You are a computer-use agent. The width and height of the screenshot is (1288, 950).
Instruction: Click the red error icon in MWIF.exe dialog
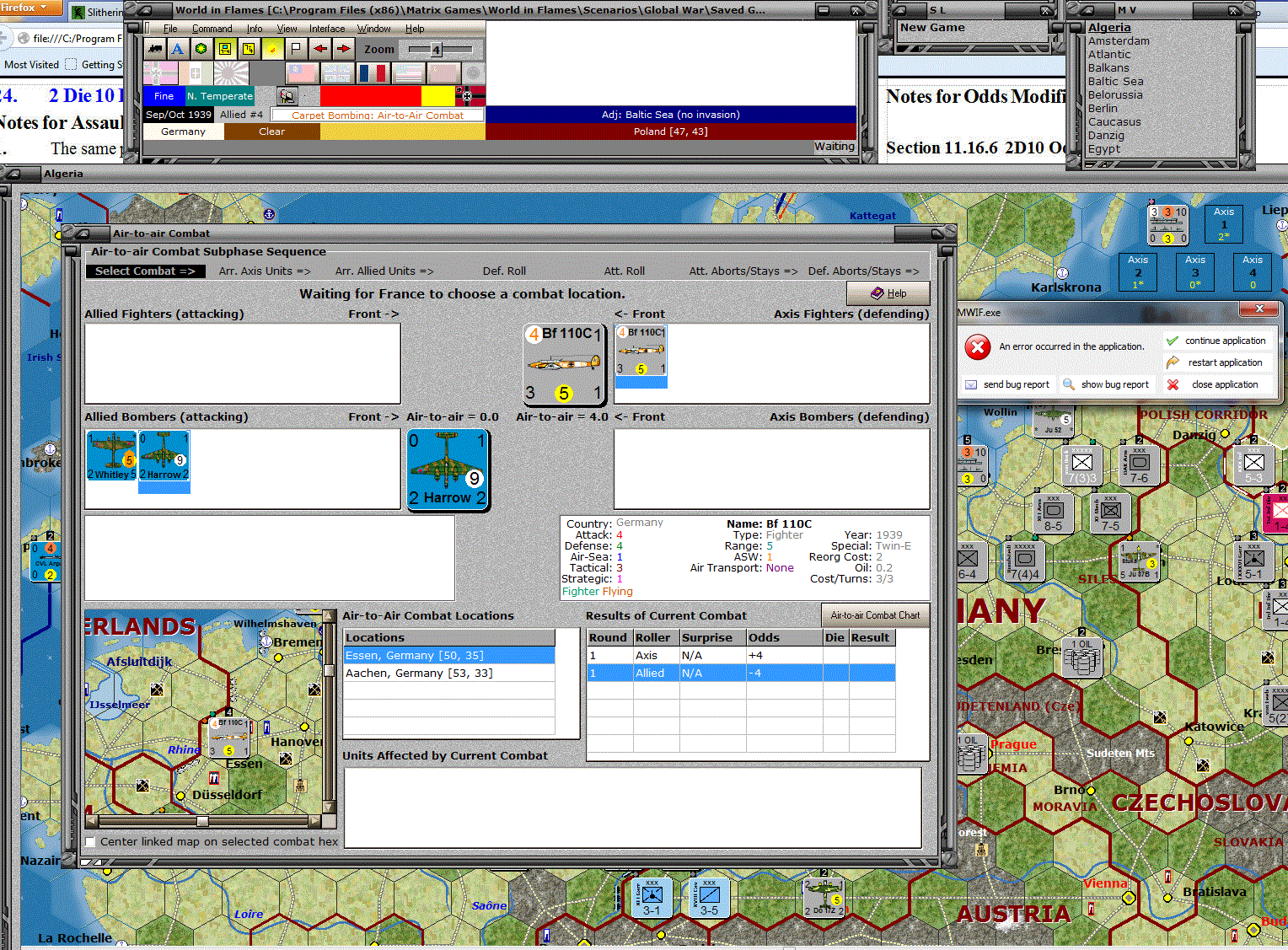(x=978, y=346)
